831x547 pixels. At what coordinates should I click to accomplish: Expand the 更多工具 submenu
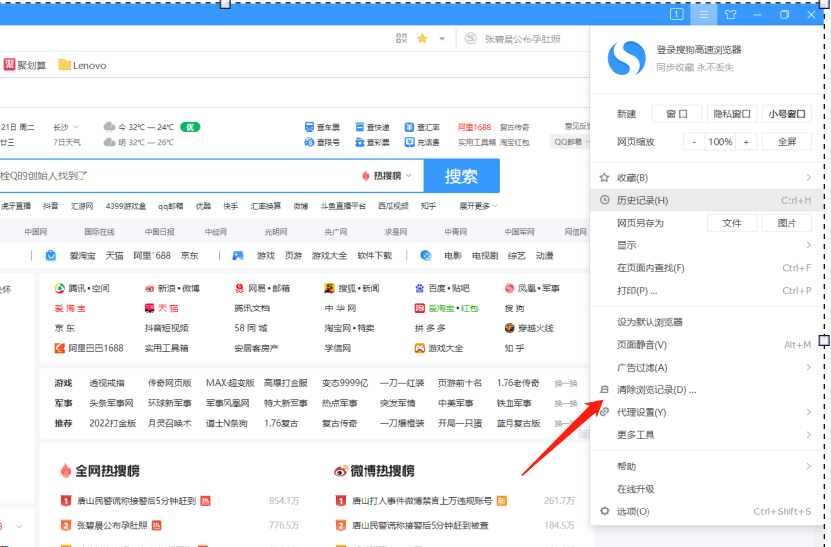point(700,434)
